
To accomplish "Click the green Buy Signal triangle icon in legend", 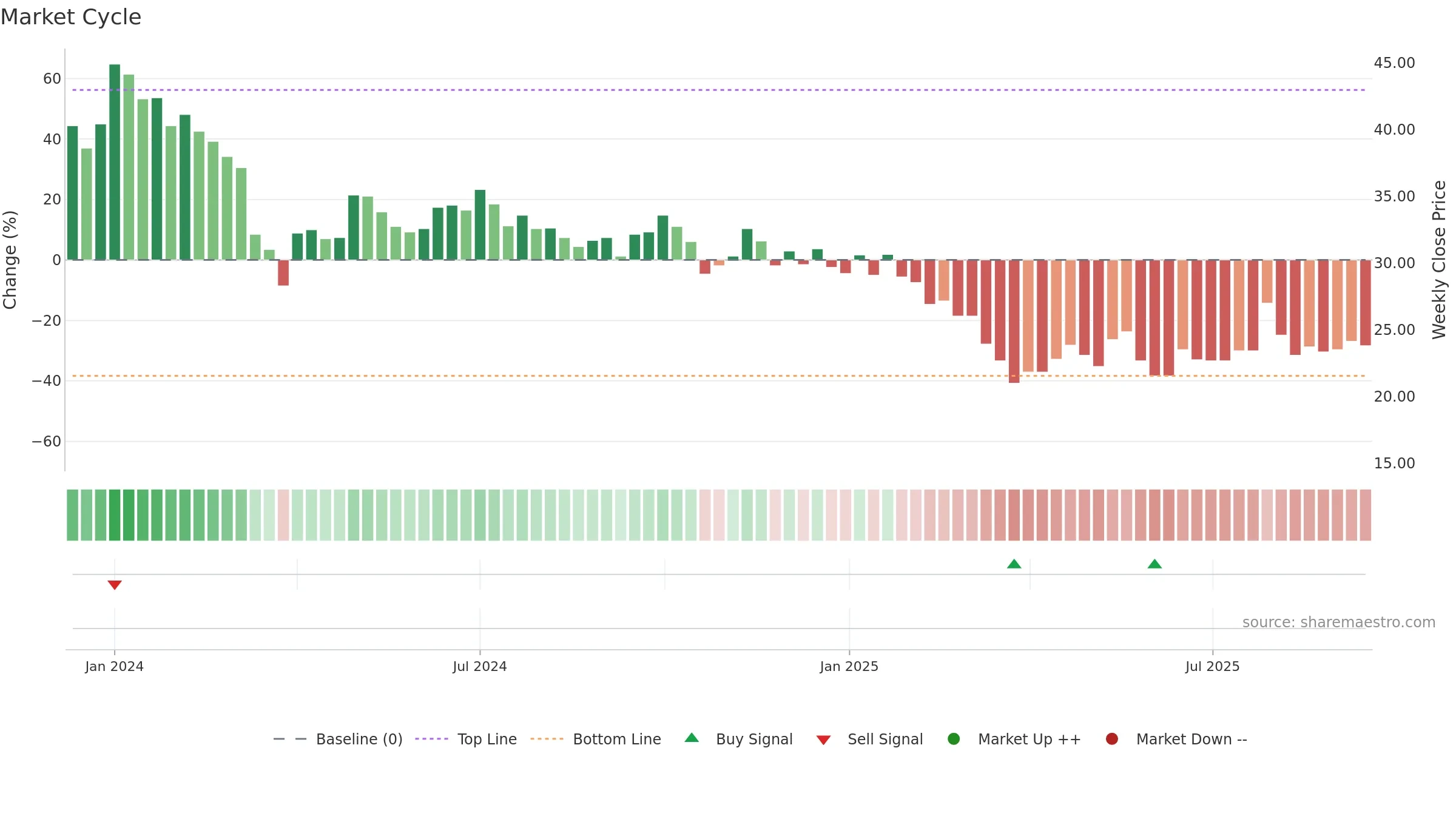I will (692, 738).
